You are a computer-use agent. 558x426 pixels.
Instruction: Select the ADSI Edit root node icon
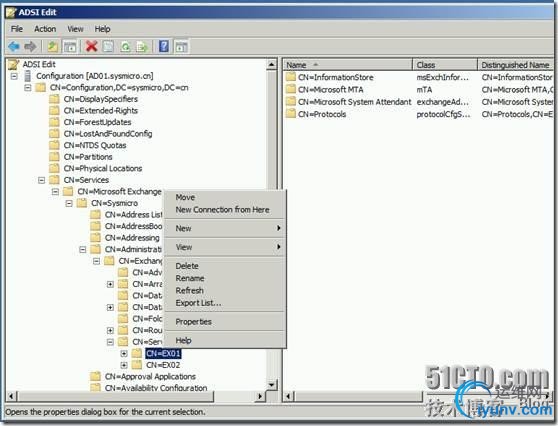click(13, 64)
